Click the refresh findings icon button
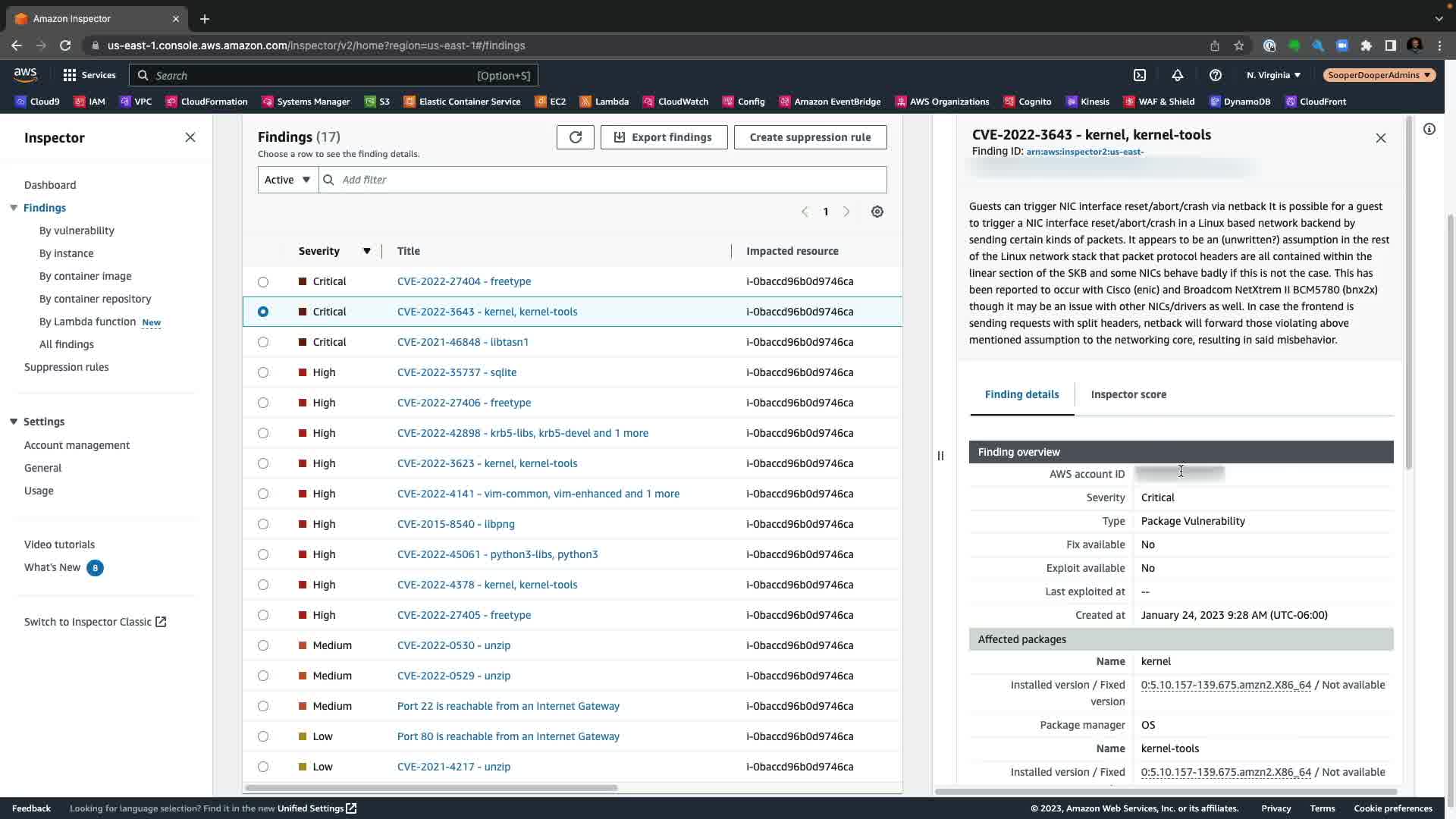This screenshot has width=1456, height=819. [x=575, y=137]
